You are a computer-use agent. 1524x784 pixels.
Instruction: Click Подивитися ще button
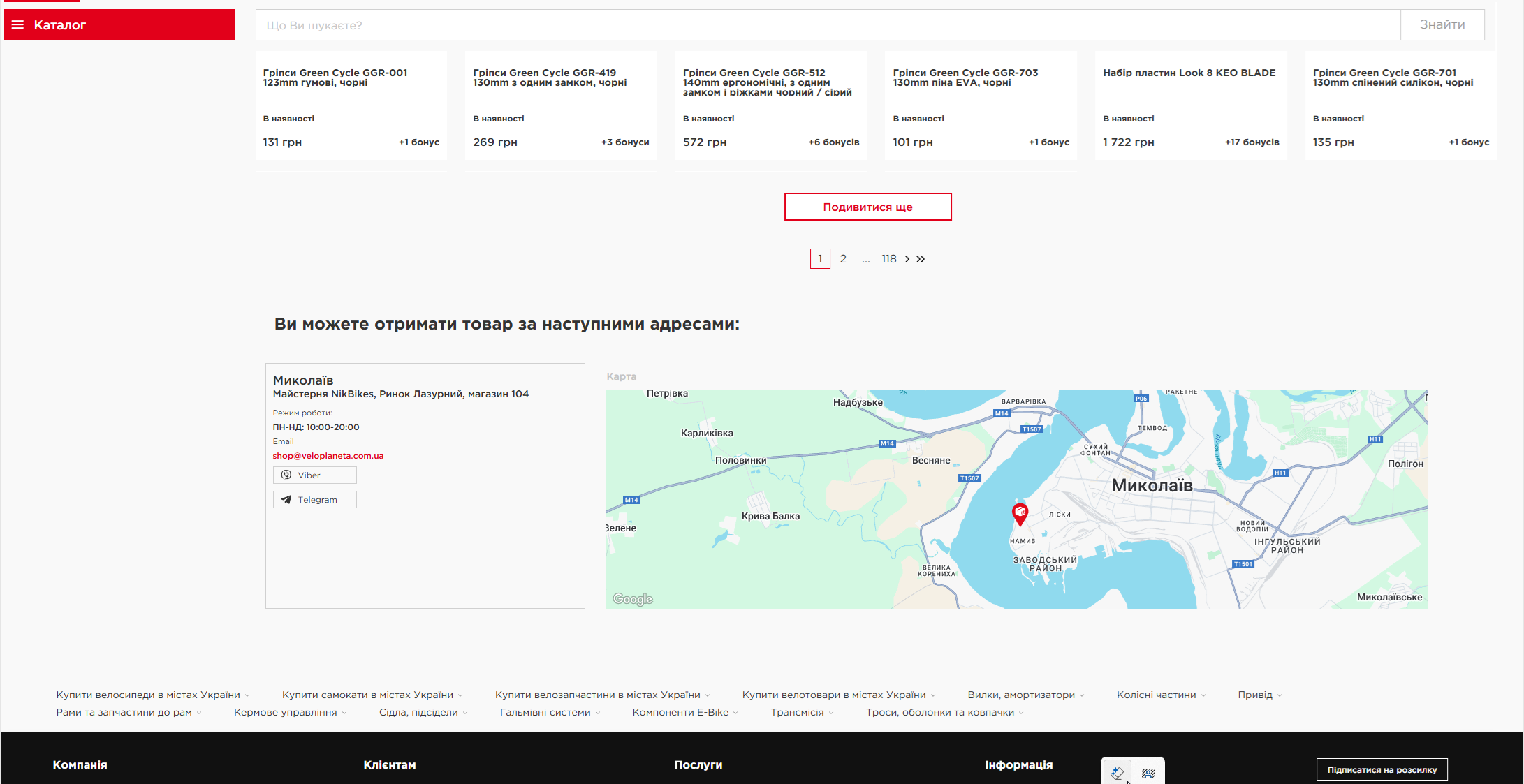pyautogui.click(x=867, y=207)
